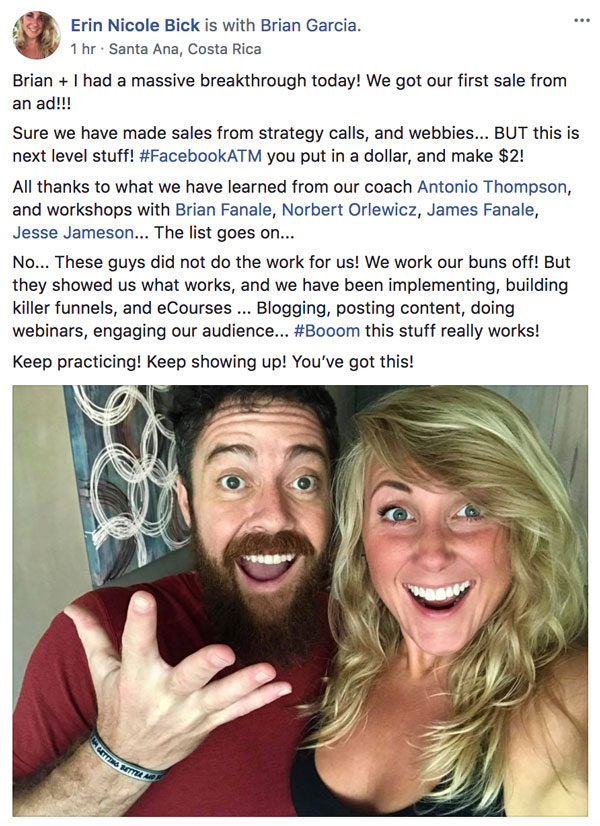Follow the #Booom hashtag

[x=327, y=331]
